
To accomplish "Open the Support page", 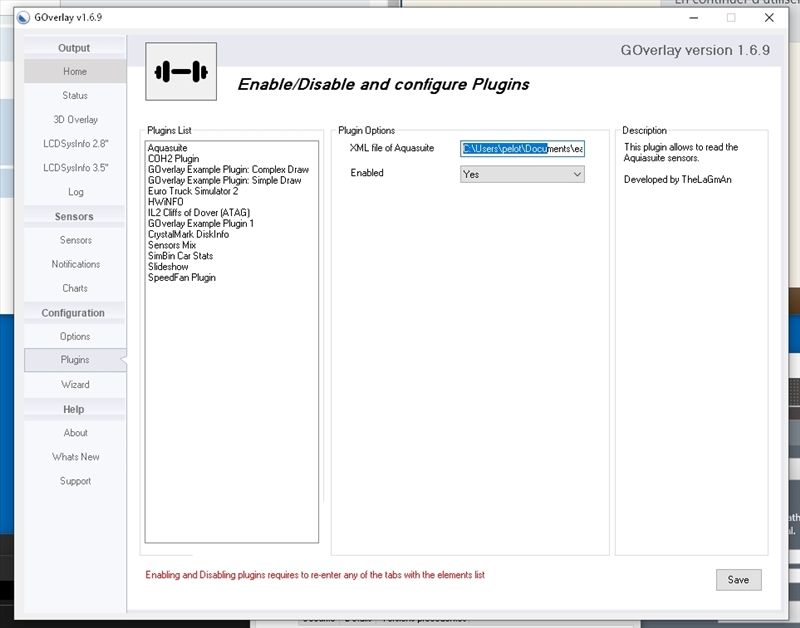I will pyautogui.click(x=74, y=481).
